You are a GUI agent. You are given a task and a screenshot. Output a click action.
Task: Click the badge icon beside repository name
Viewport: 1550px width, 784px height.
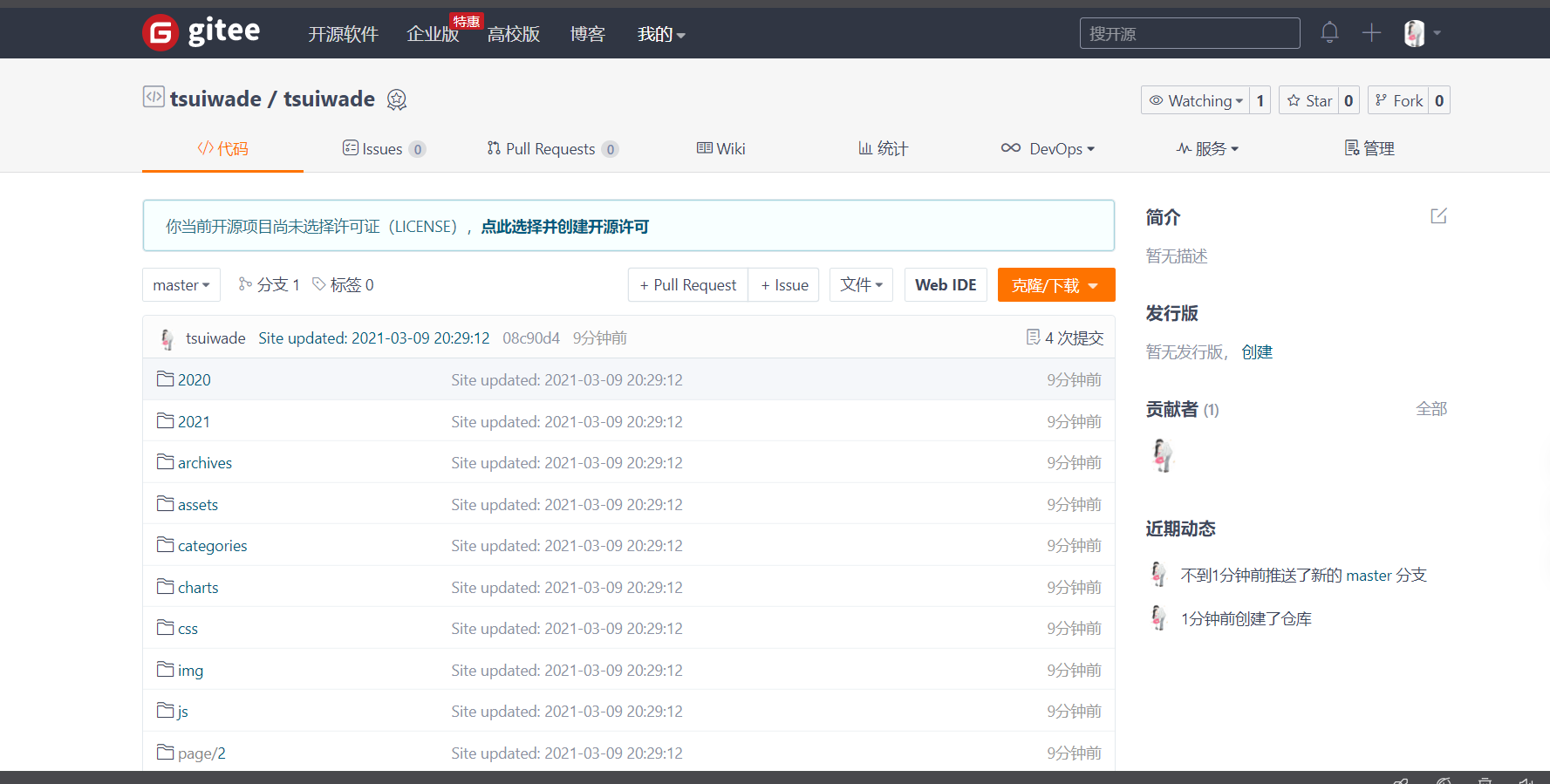(x=397, y=99)
